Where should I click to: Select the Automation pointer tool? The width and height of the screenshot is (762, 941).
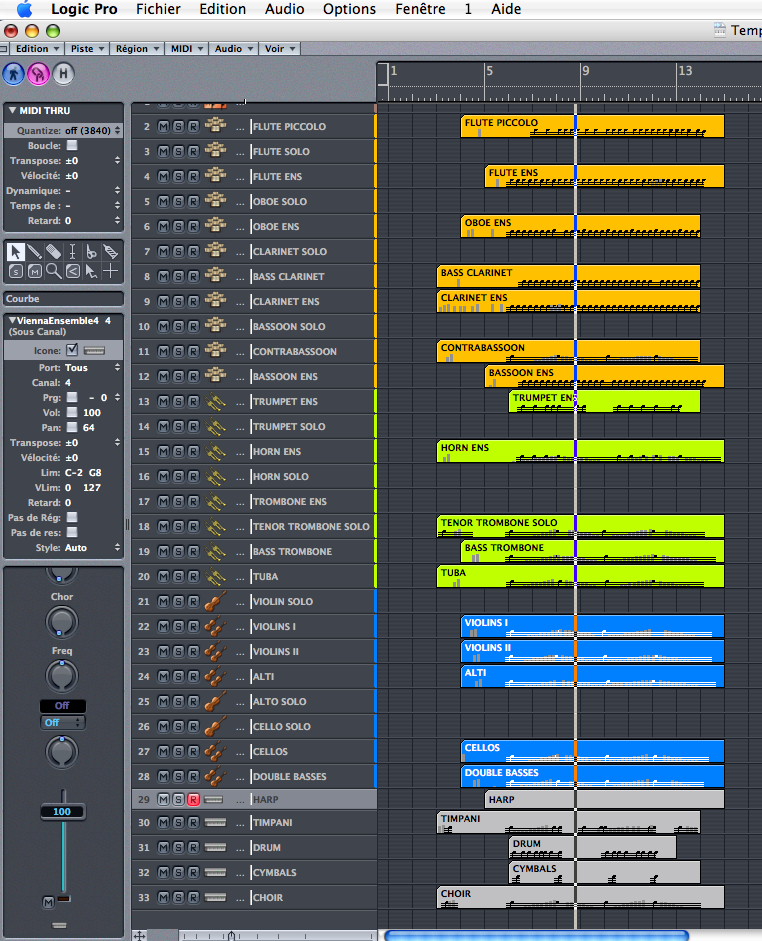click(x=91, y=271)
